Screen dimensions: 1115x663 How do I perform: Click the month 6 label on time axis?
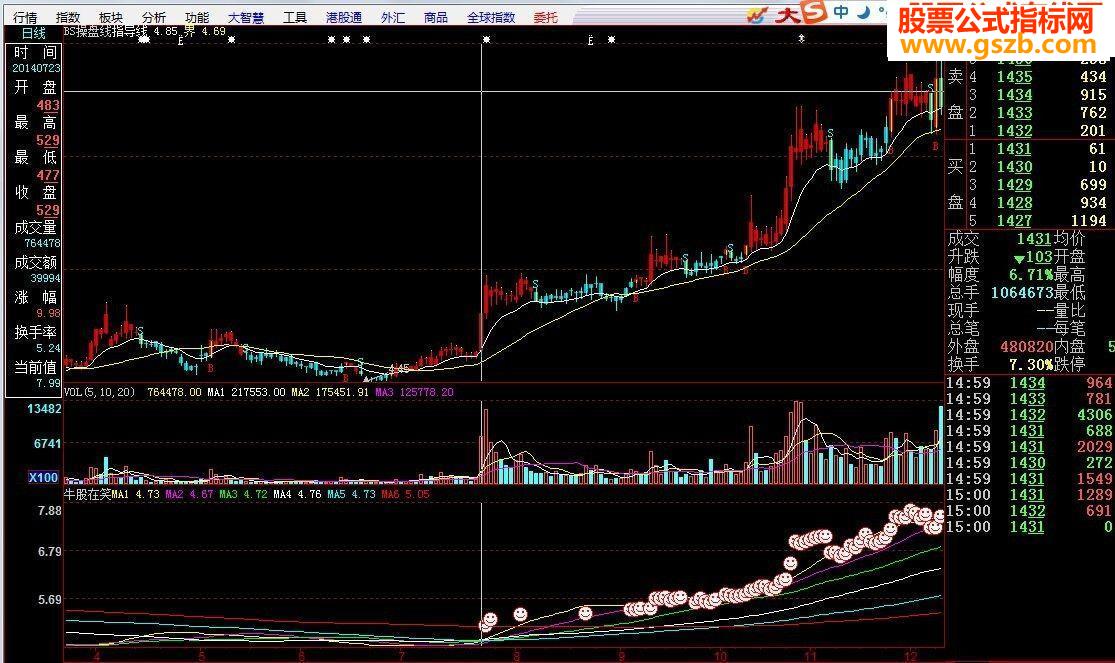pos(301,656)
